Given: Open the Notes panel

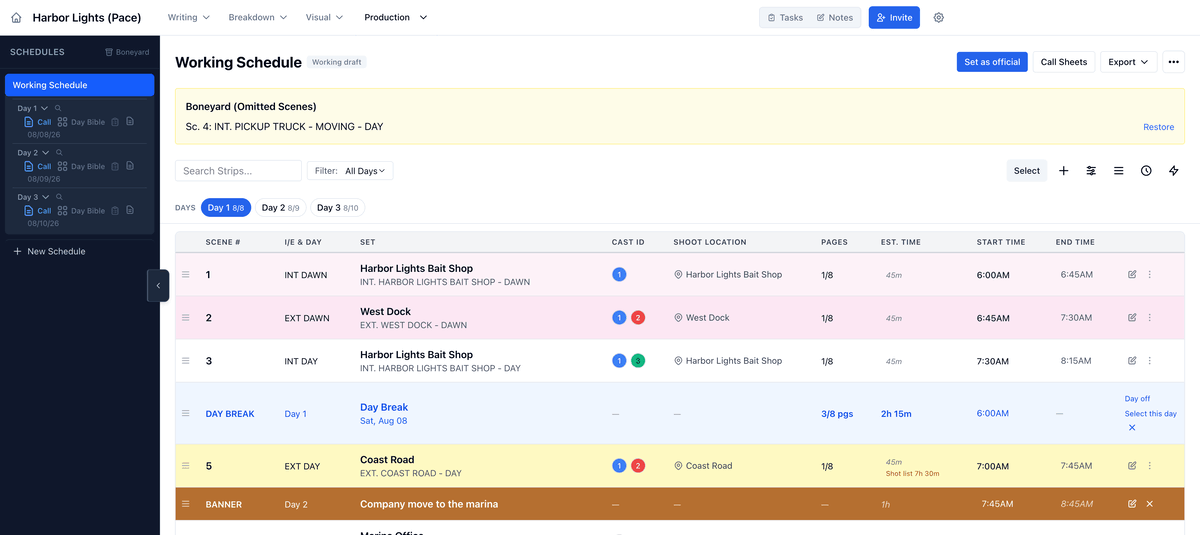Looking at the screenshot, I should (835, 18).
